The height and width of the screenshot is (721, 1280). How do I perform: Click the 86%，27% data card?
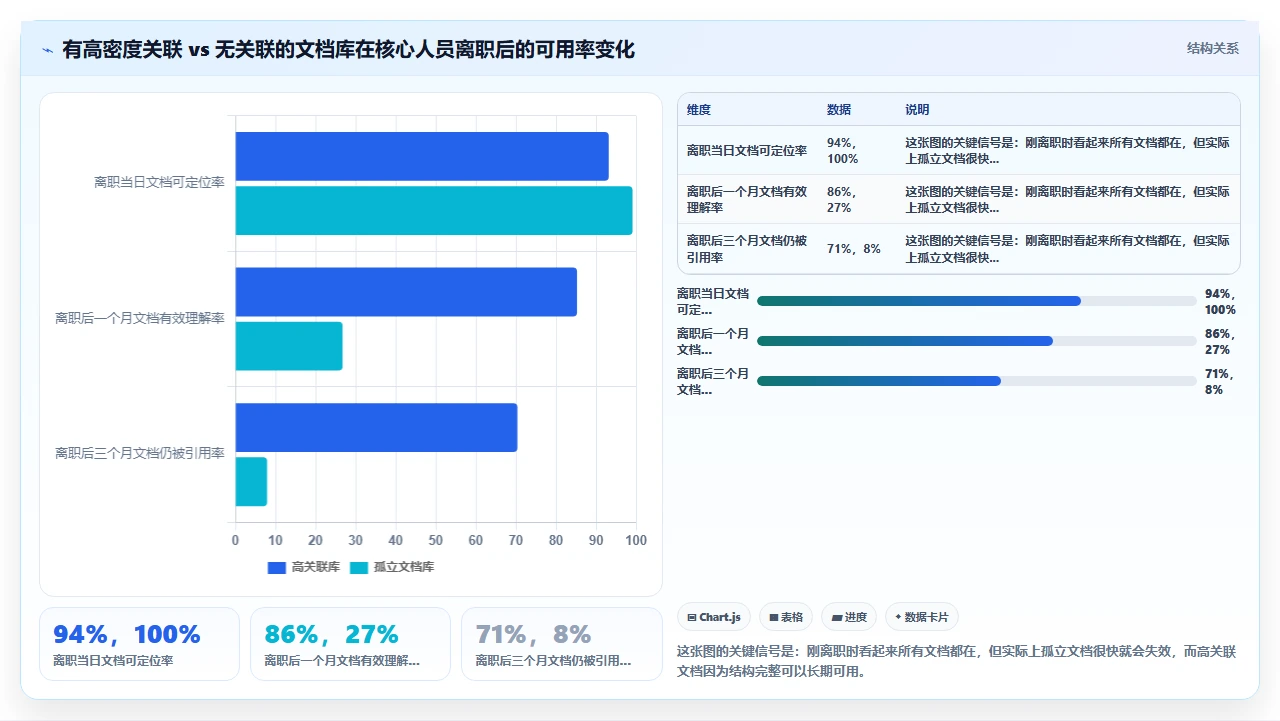[350, 644]
